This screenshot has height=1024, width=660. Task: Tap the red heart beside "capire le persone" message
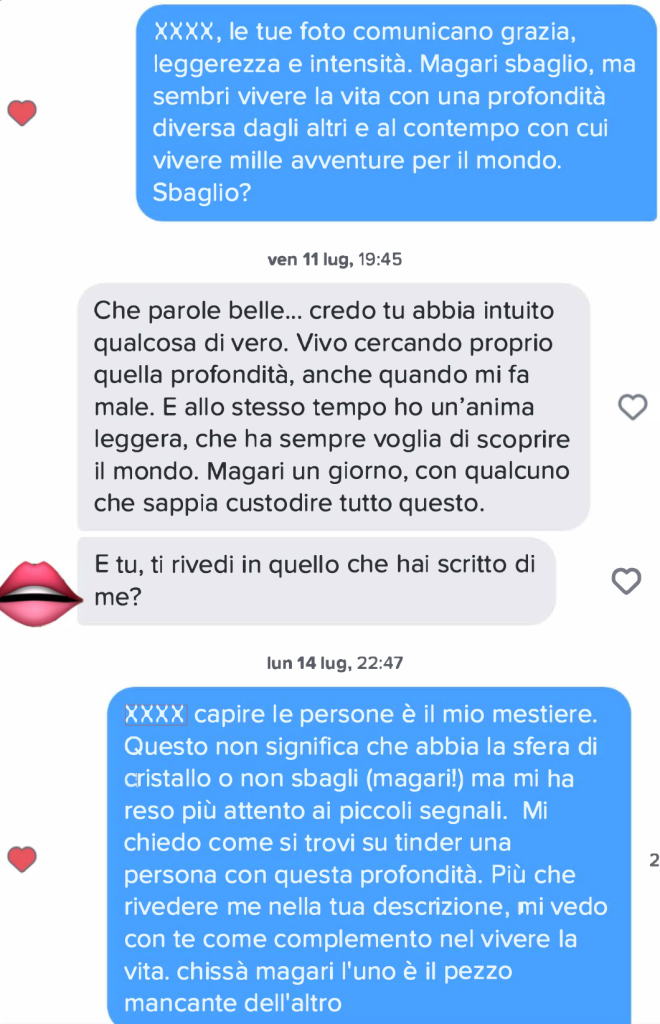pos(22,859)
